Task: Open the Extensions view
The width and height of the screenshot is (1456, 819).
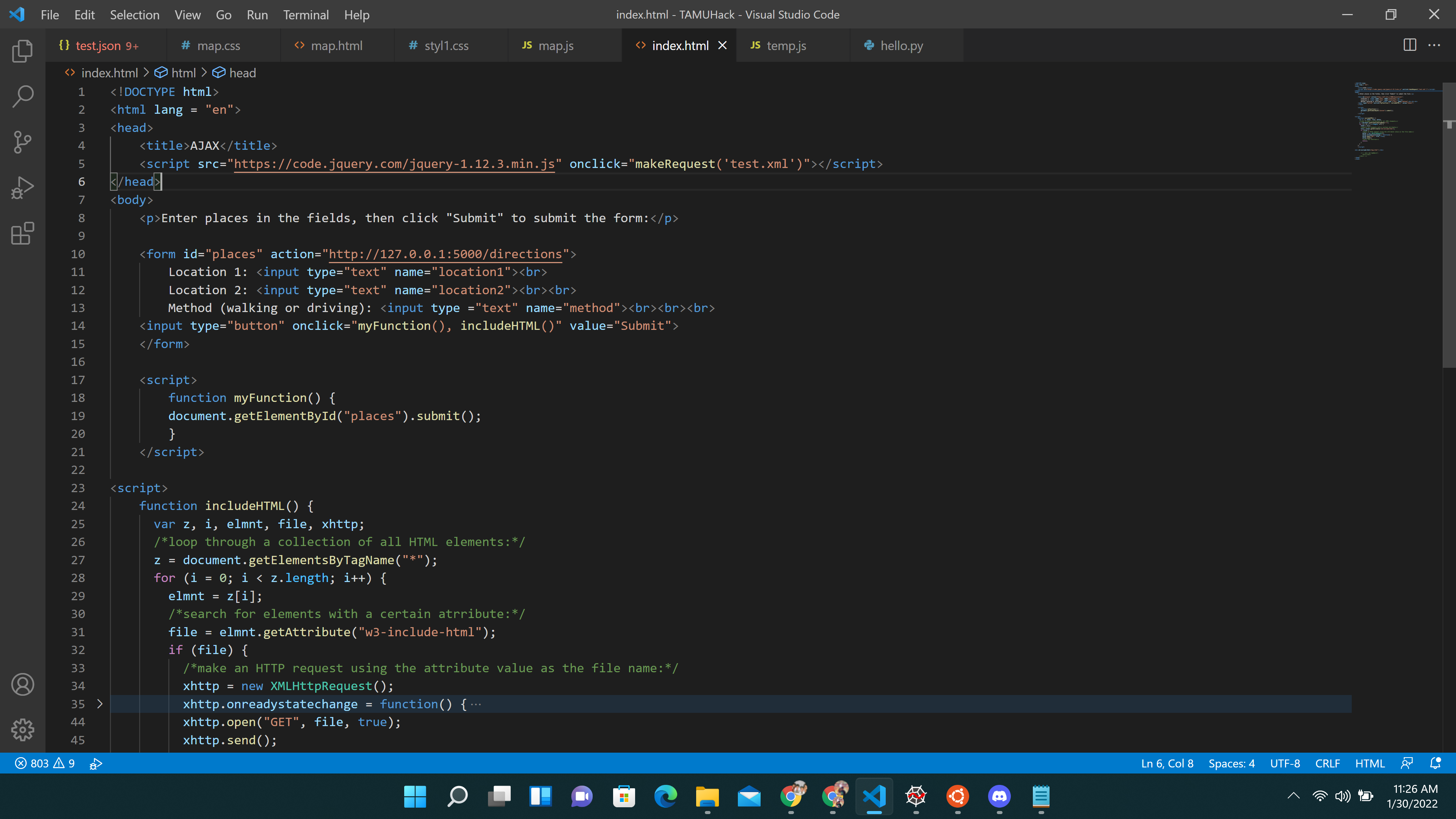Action: point(23,233)
